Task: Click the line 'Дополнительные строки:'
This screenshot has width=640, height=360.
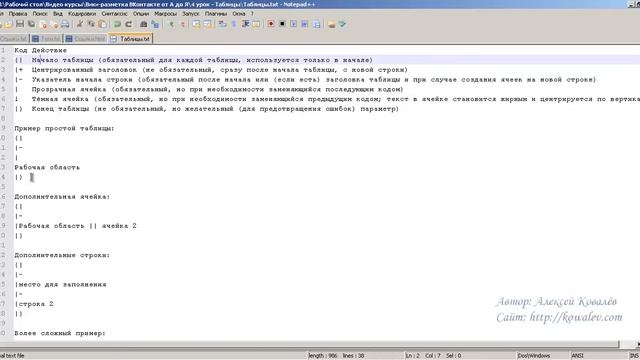Action: click(x=62, y=255)
